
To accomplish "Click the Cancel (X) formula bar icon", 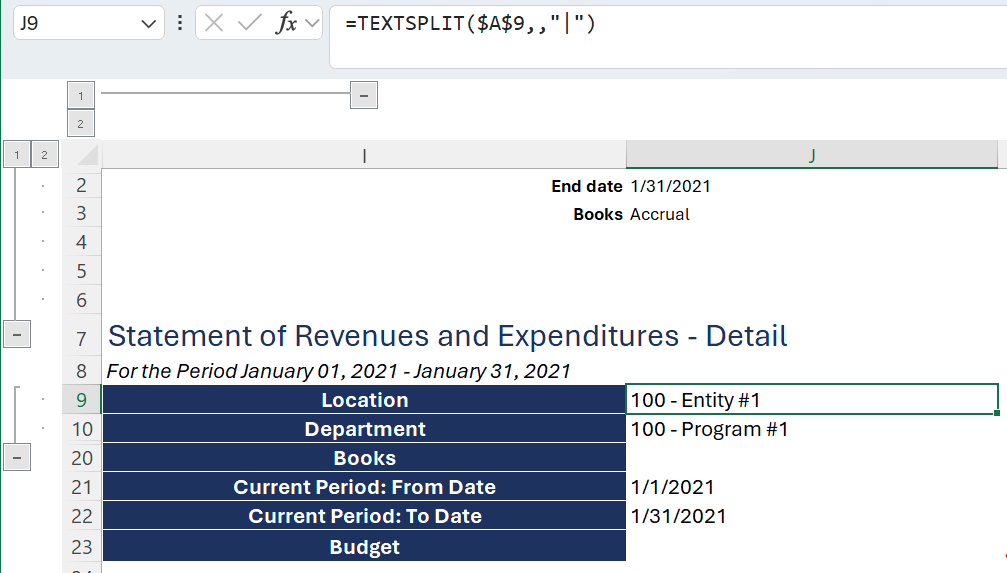I will [x=213, y=23].
